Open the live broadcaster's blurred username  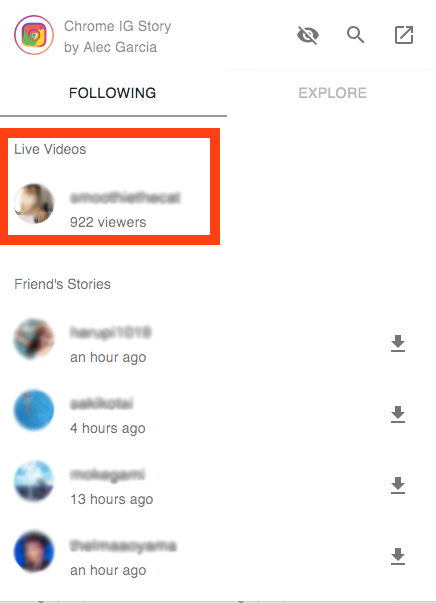pyautogui.click(x=125, y=198)
